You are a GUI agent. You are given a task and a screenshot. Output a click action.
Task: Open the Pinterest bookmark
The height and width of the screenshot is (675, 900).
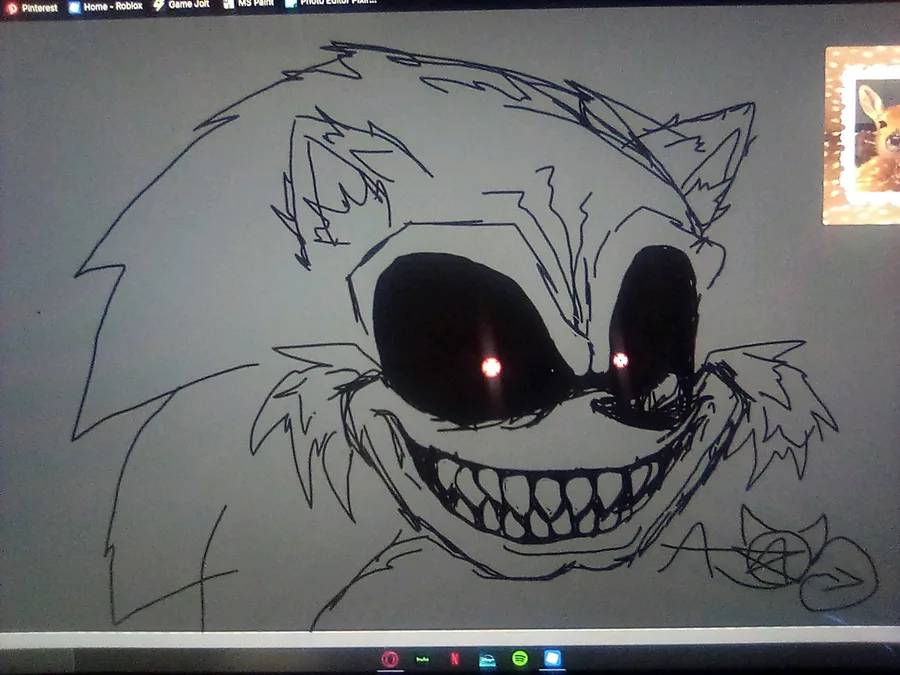pos(32,8)
